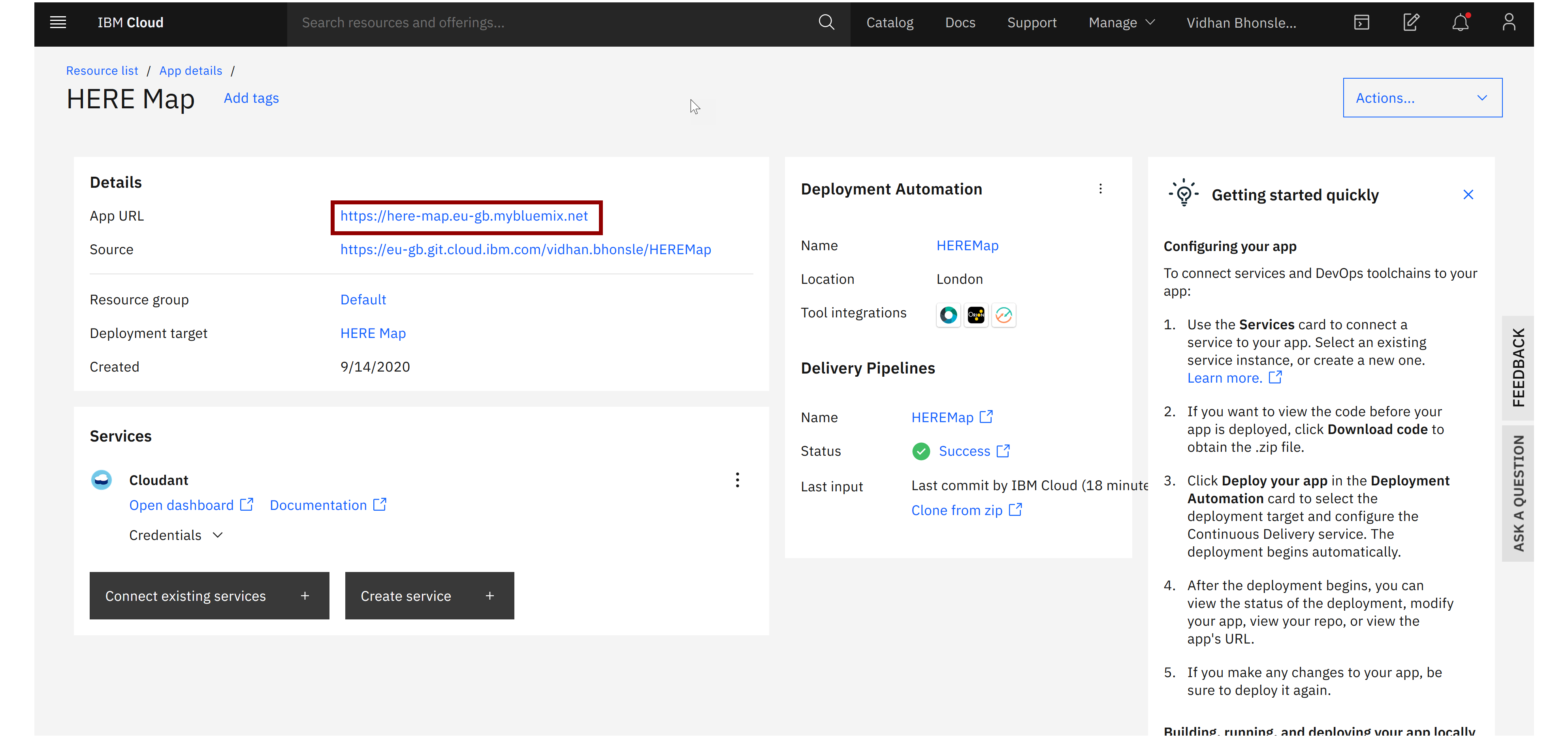This screenshot has width=1568, height=738.
Task: Click the lightbulb Getting started icon
Action: coord(1184,193)
